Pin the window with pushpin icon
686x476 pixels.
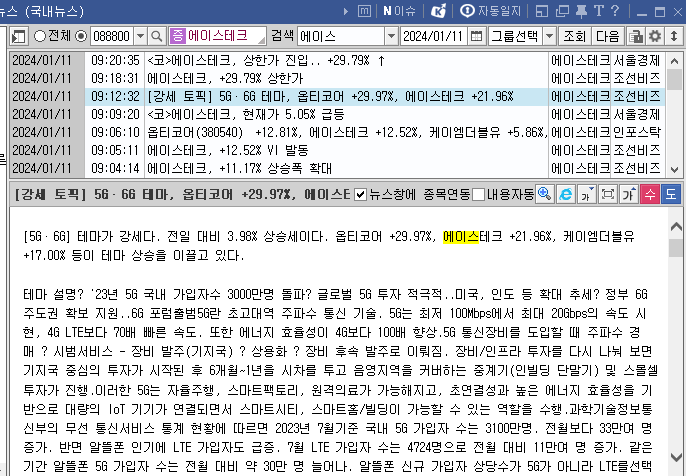(581, 11)
